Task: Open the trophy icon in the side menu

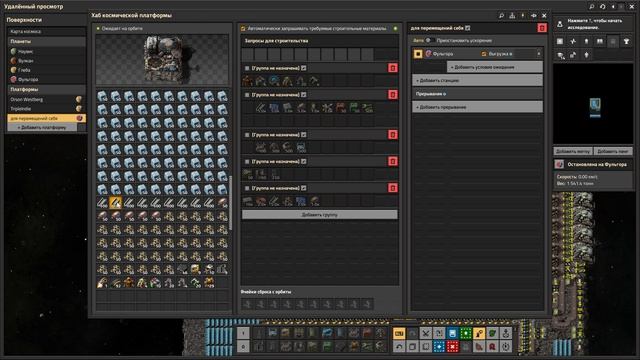Action: tap(626, 42)
